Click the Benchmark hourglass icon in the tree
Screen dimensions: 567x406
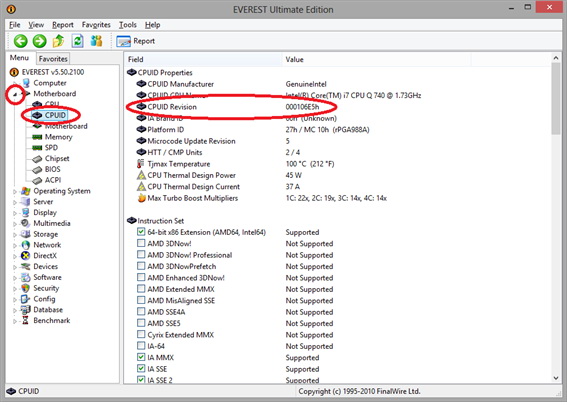tap(25, 320)
